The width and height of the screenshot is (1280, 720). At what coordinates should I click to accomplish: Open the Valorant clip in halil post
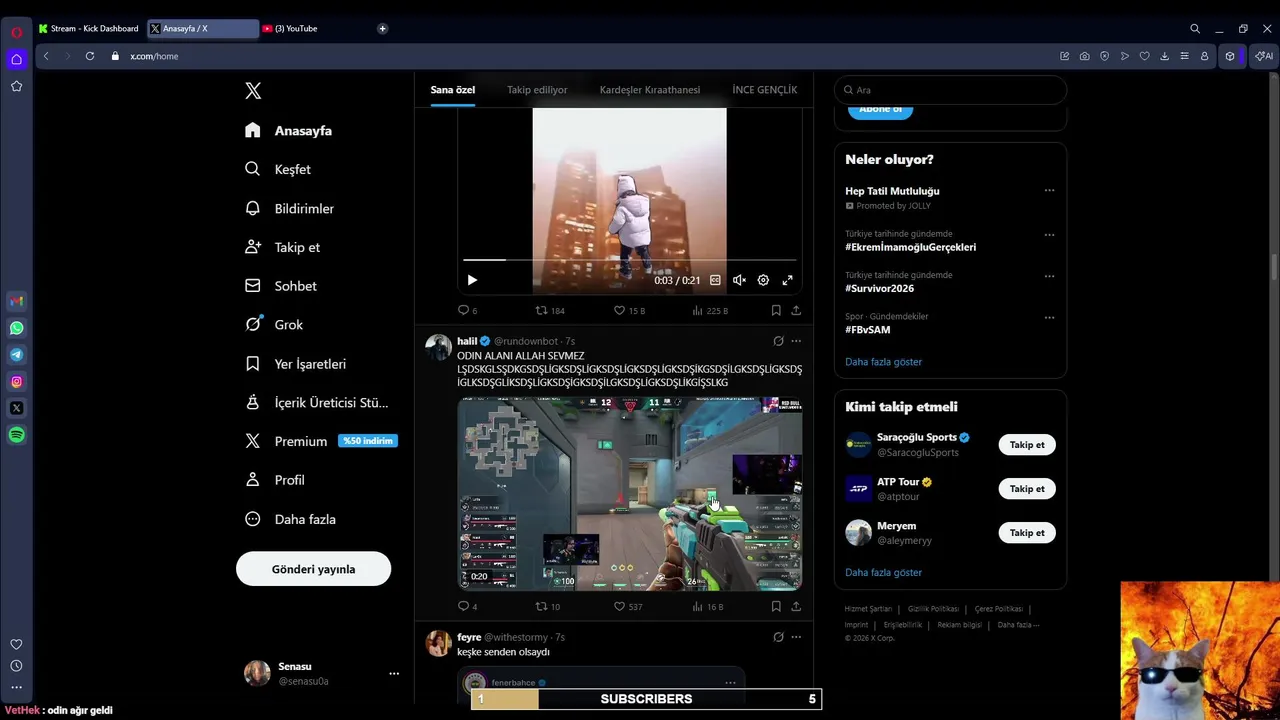pos(630,494)
